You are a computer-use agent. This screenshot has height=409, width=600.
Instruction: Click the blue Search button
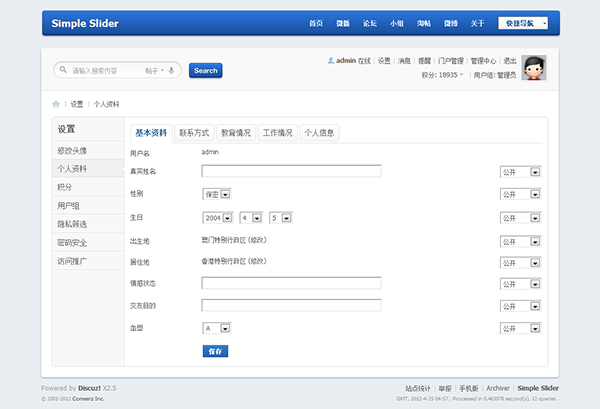tap(205, 70)
